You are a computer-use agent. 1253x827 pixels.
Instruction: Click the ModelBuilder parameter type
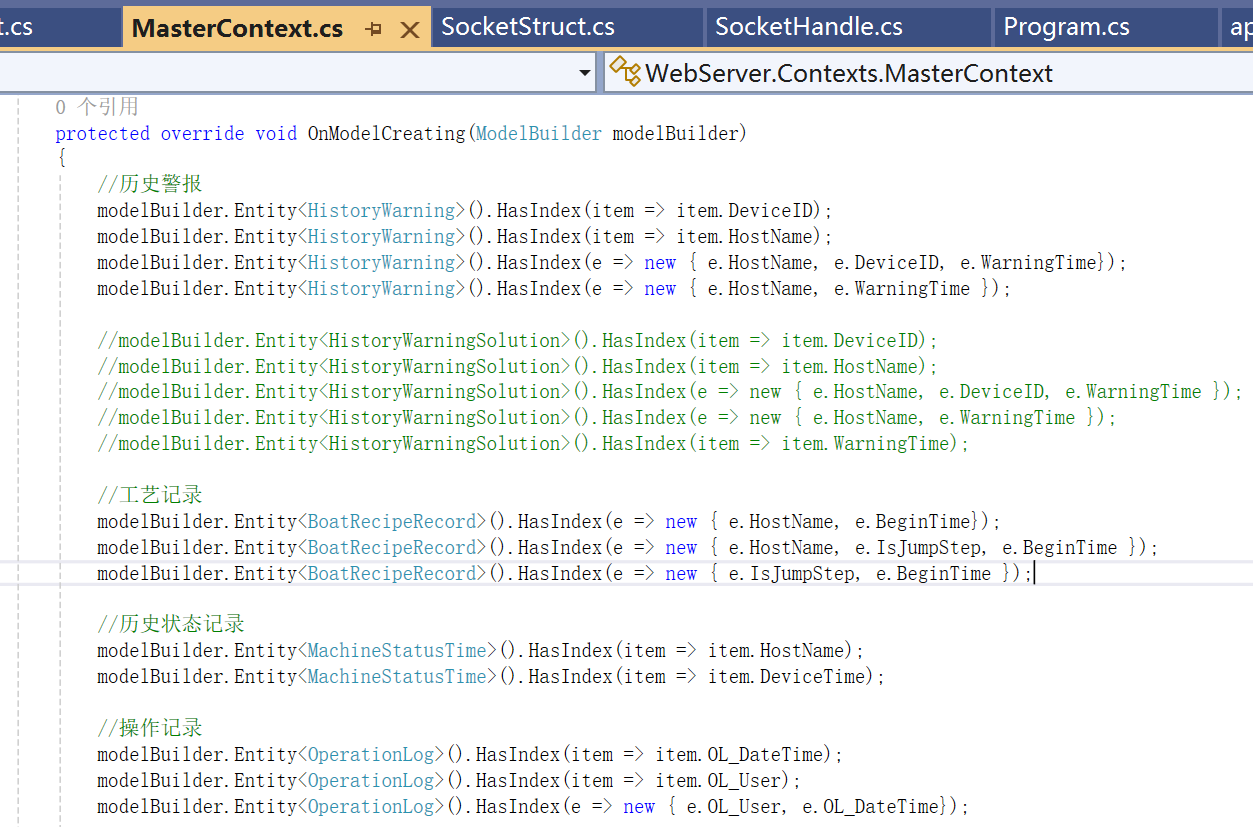pos(539,133)
